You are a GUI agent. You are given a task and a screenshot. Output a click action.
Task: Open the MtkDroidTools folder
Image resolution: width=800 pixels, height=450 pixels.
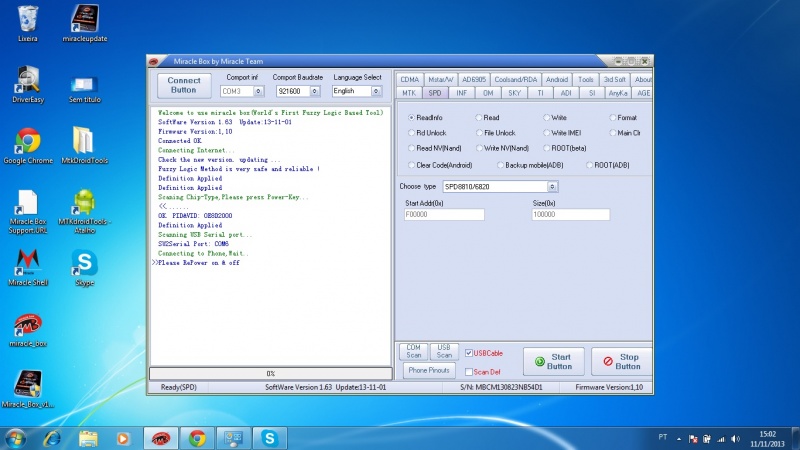tap(85, 145)
